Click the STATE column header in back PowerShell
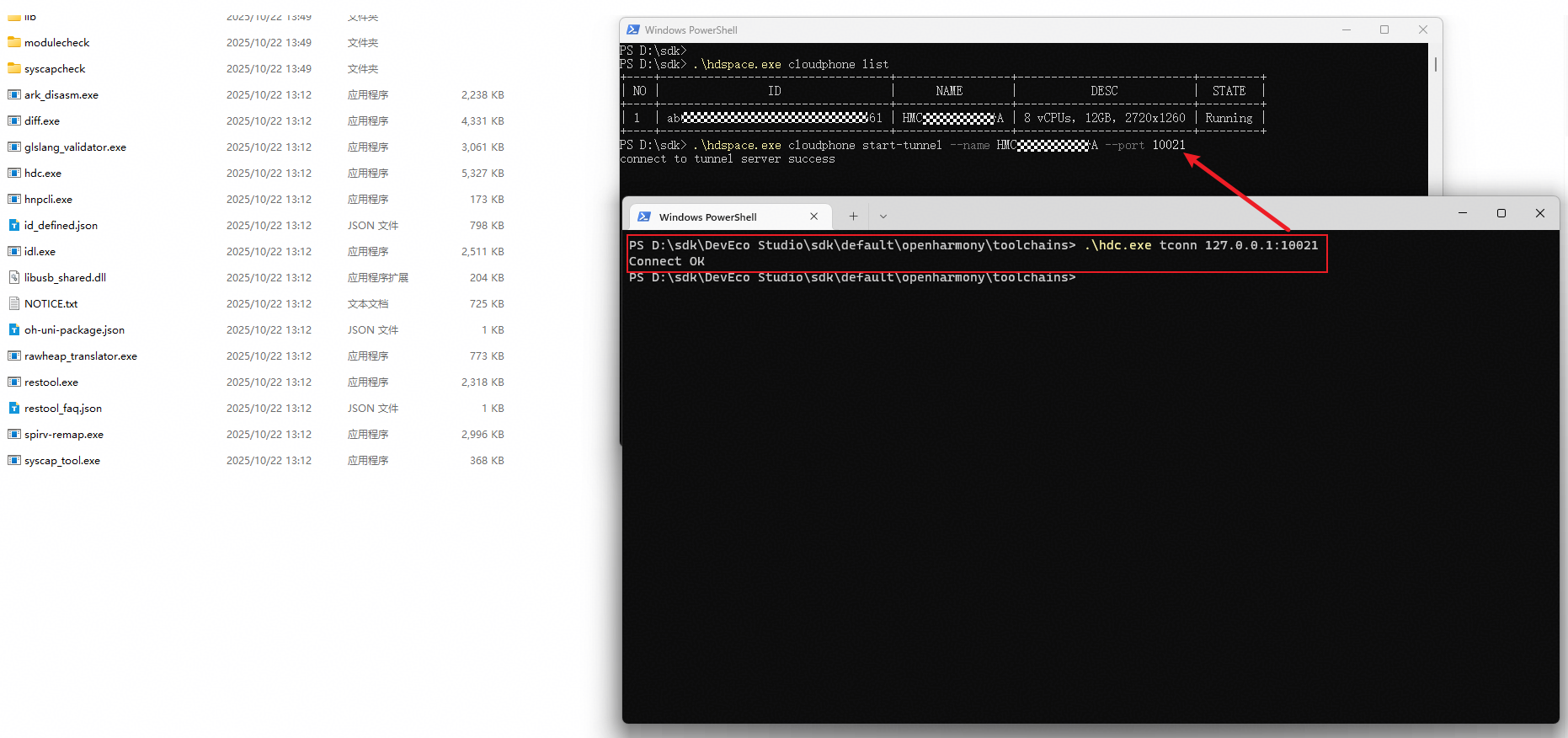Screen dimensions: 1568x738 pyautogui.click(x=1229, y=91)
